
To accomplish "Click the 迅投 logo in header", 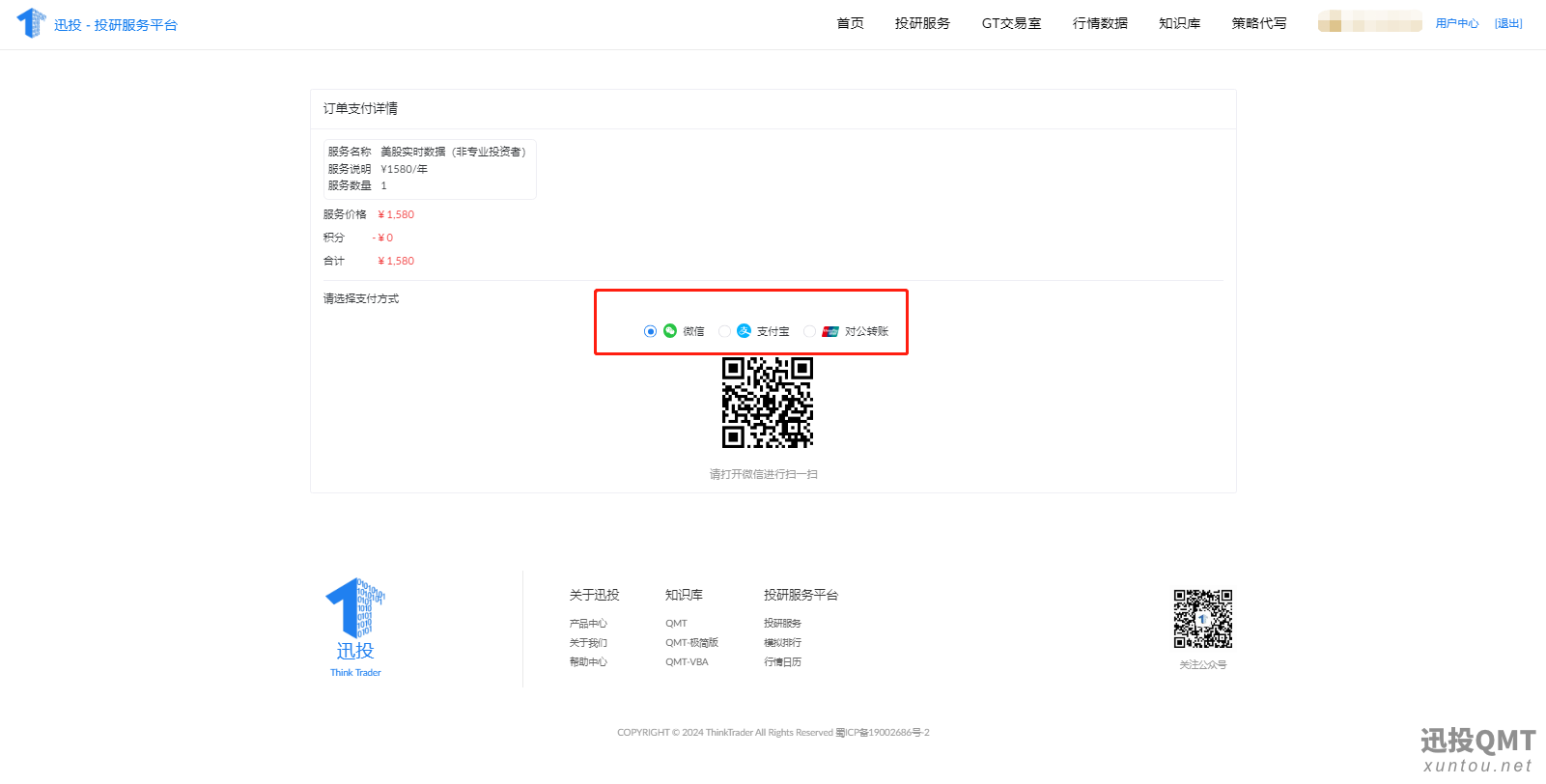I will coord(31,23).
